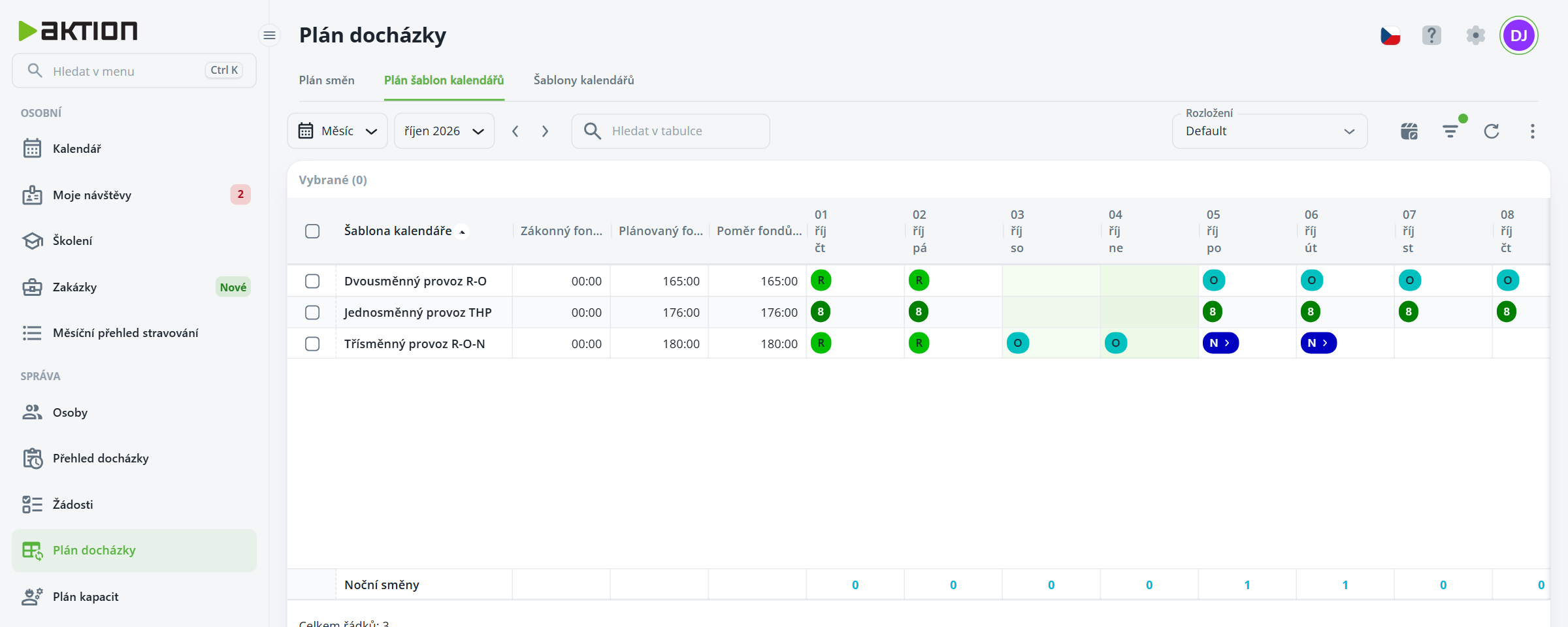Switch to the Šablony kalendářů tab
The height and width of the screenshot is (627, 1568).
[x=583, y=80]
